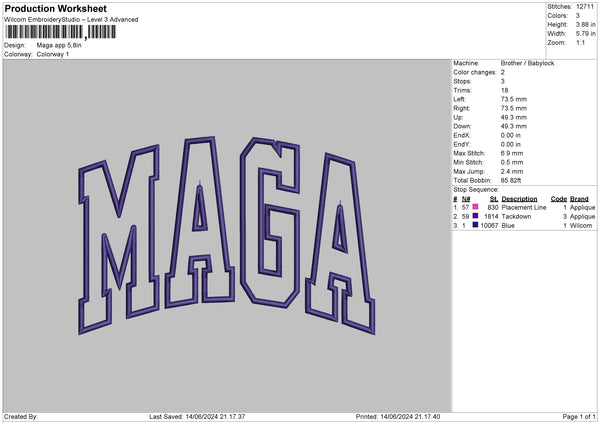Click the MAGA embroidery design preview
Screen dimensions: 600x424
click(x=227, y=235)
